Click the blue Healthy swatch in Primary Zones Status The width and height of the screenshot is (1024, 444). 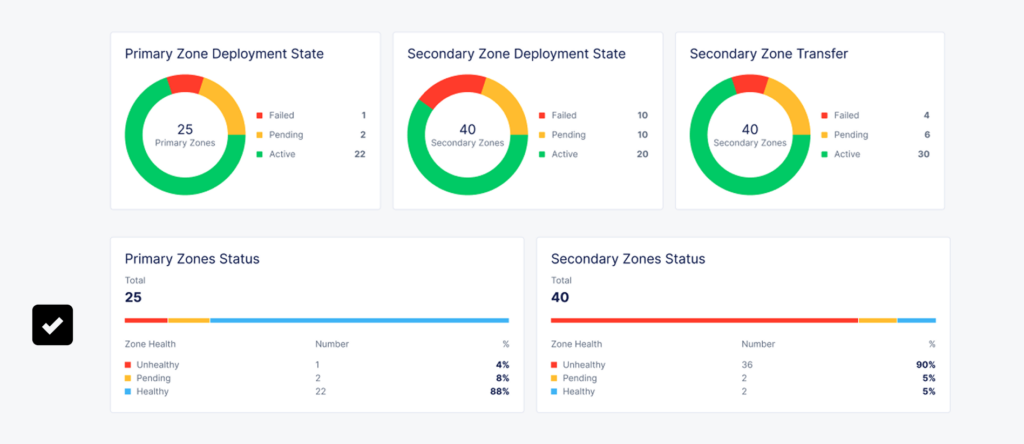(128, 392)
